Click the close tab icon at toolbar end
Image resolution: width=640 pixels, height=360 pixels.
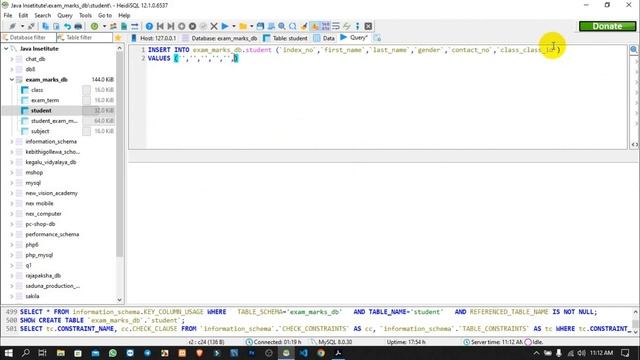click(368, 26)
